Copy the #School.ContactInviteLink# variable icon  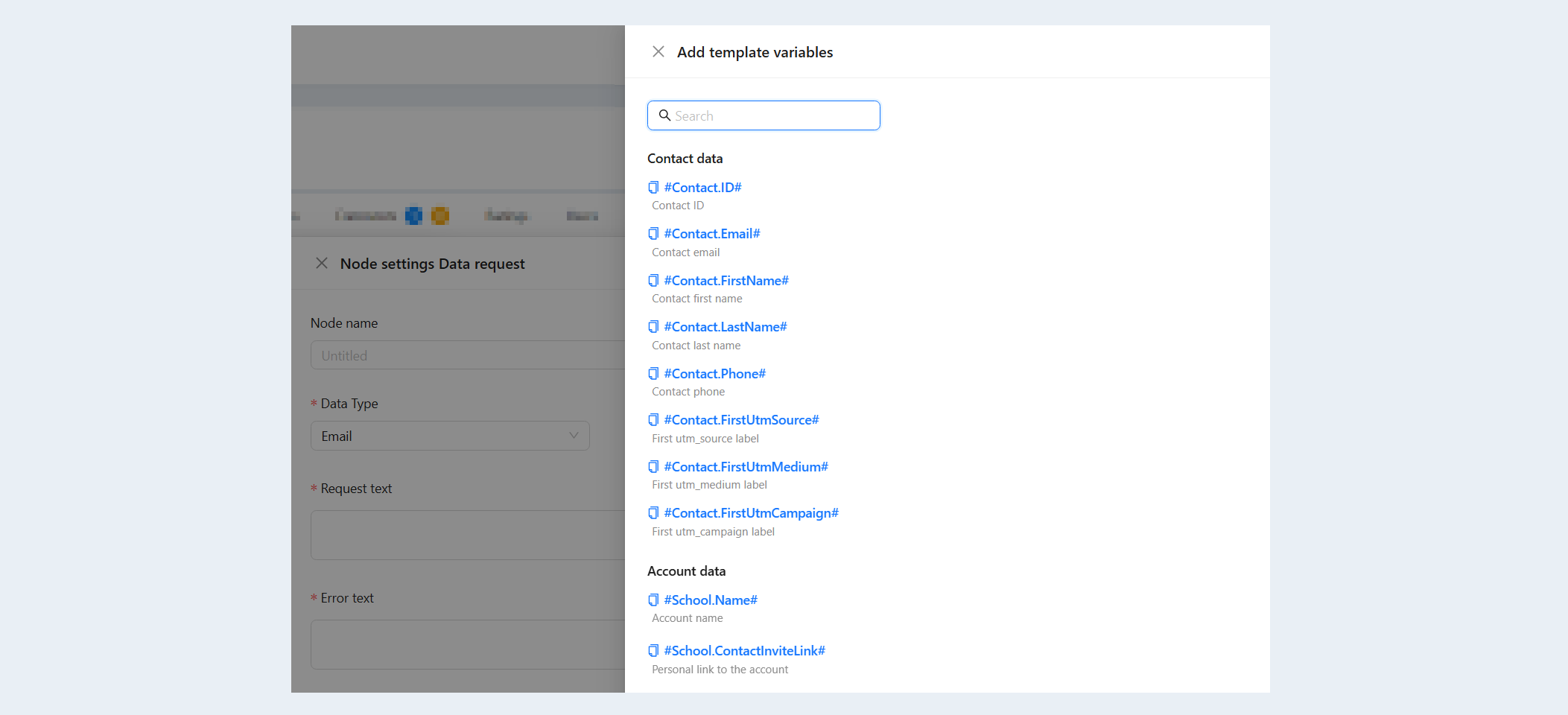pos(653,651)
